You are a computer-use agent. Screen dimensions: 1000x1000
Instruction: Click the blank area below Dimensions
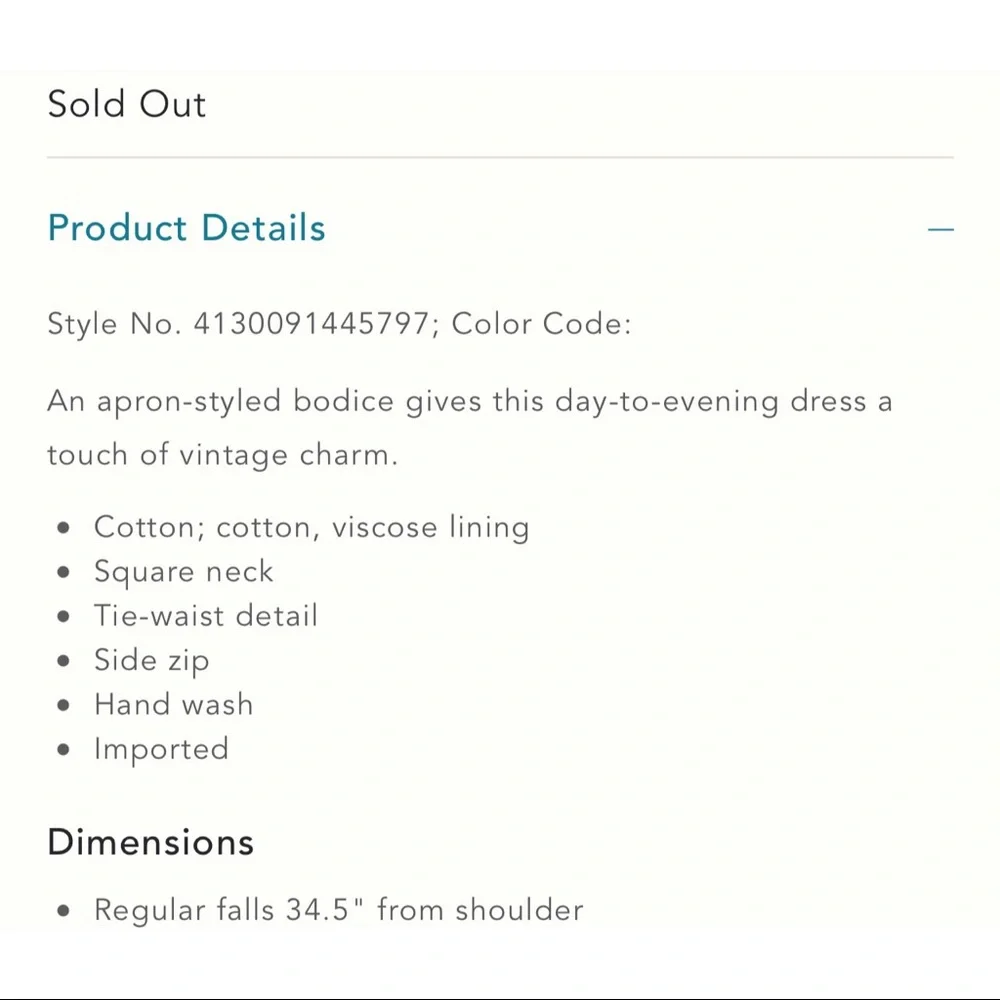tap(500, 960)
